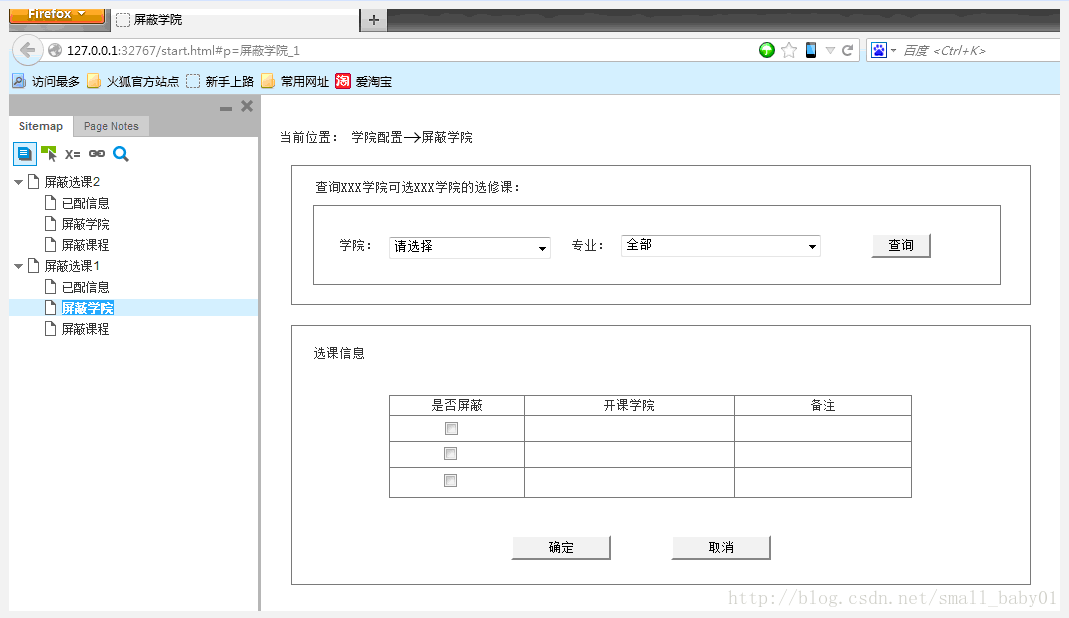Toggle highlight interactive elements icon
This screenshot has height=618, width=1069.
click(x=49, y=153)
